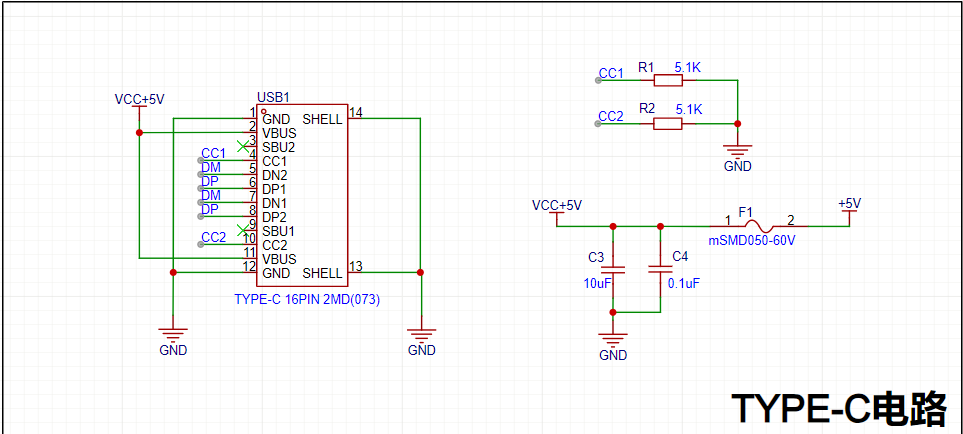Select the C3 capacitor symbol
Viewport: 963px width, 434px height.
[x=613, y=269]
